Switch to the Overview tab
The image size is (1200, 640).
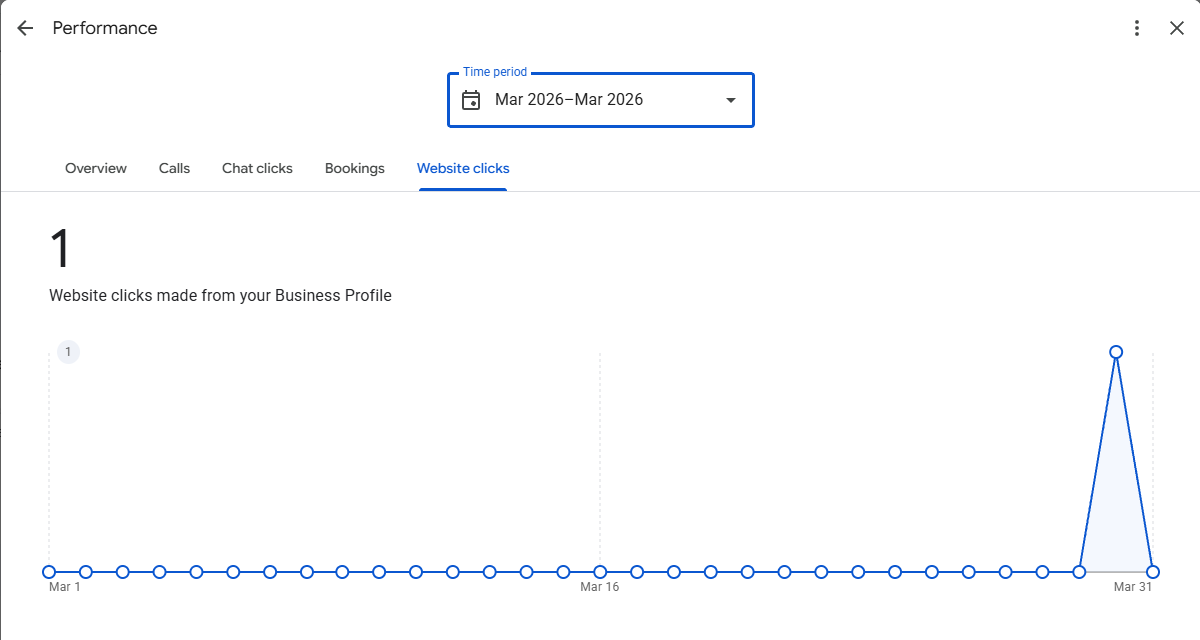pos(96,168)
